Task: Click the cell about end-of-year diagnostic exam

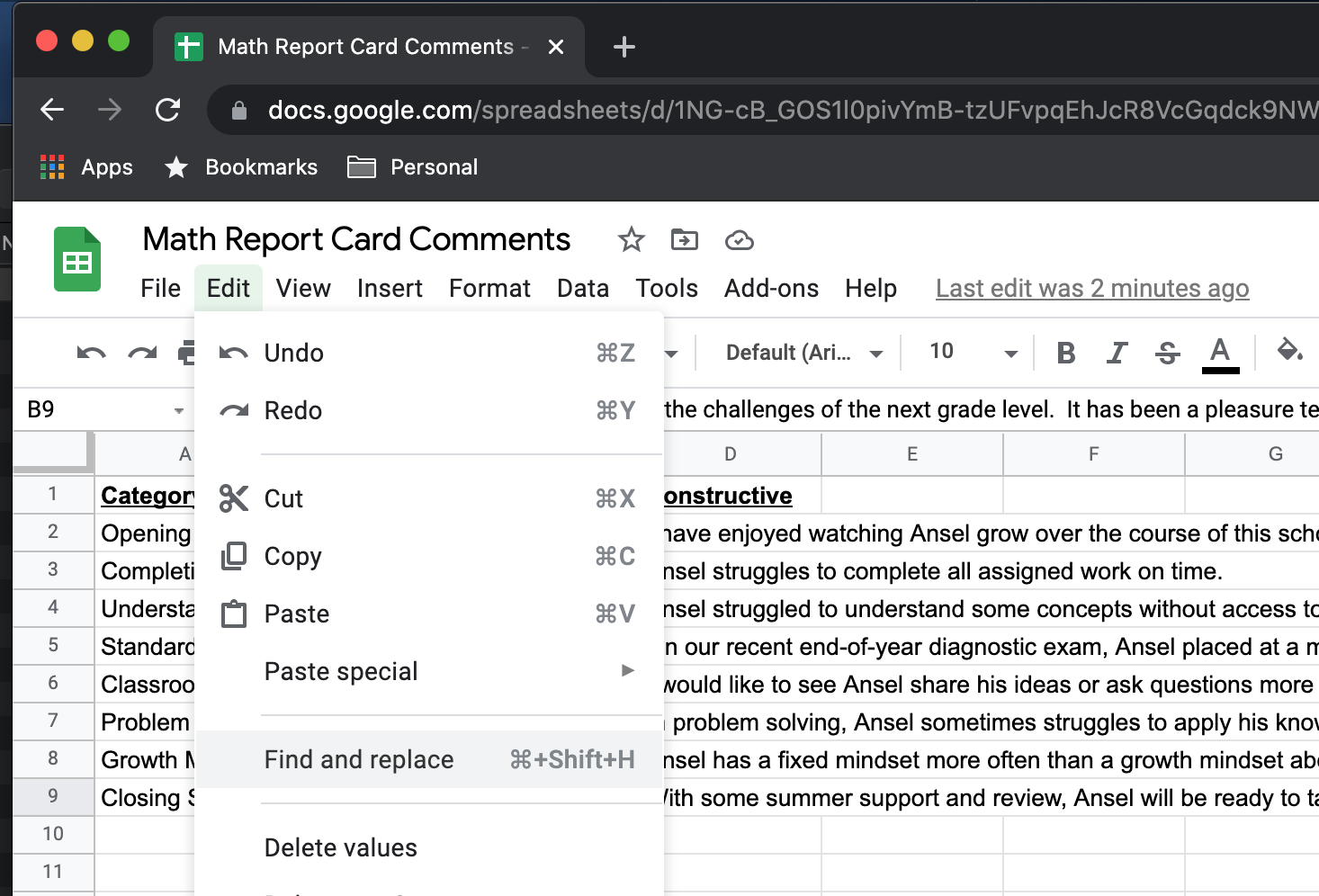Action: pos(990,647)
